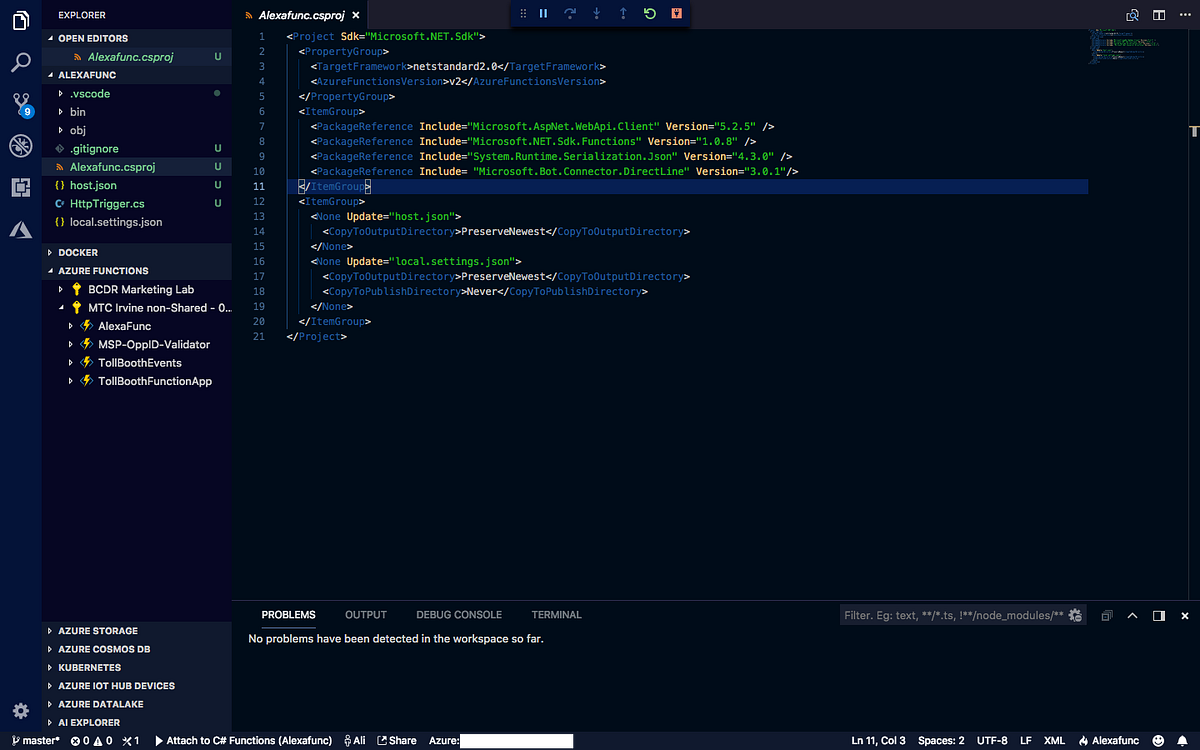This screenshot has height=750, width=1200.
Task: Pause the debugger in the debug toolbar
Action: (x=543, y=14)
